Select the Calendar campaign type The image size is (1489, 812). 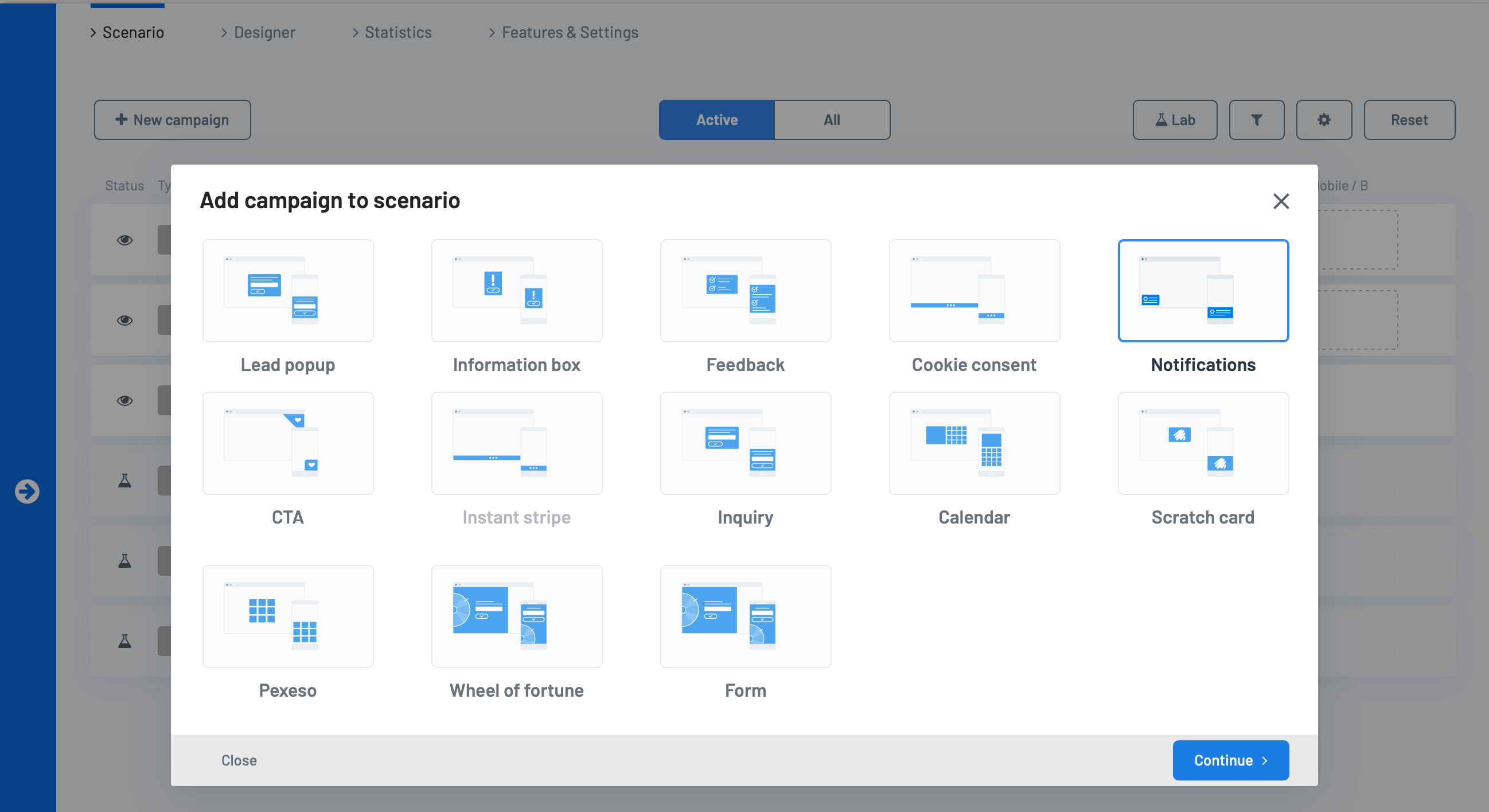(x=975, y=443)
